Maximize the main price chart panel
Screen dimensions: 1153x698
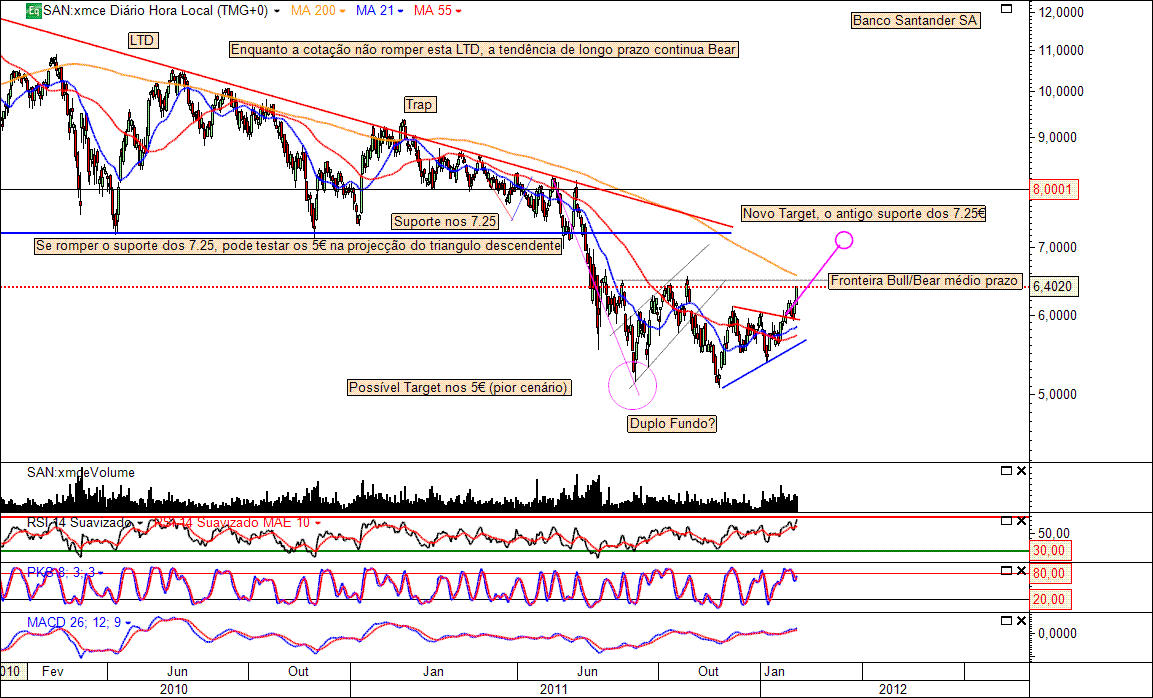(x=1007, y=9)
